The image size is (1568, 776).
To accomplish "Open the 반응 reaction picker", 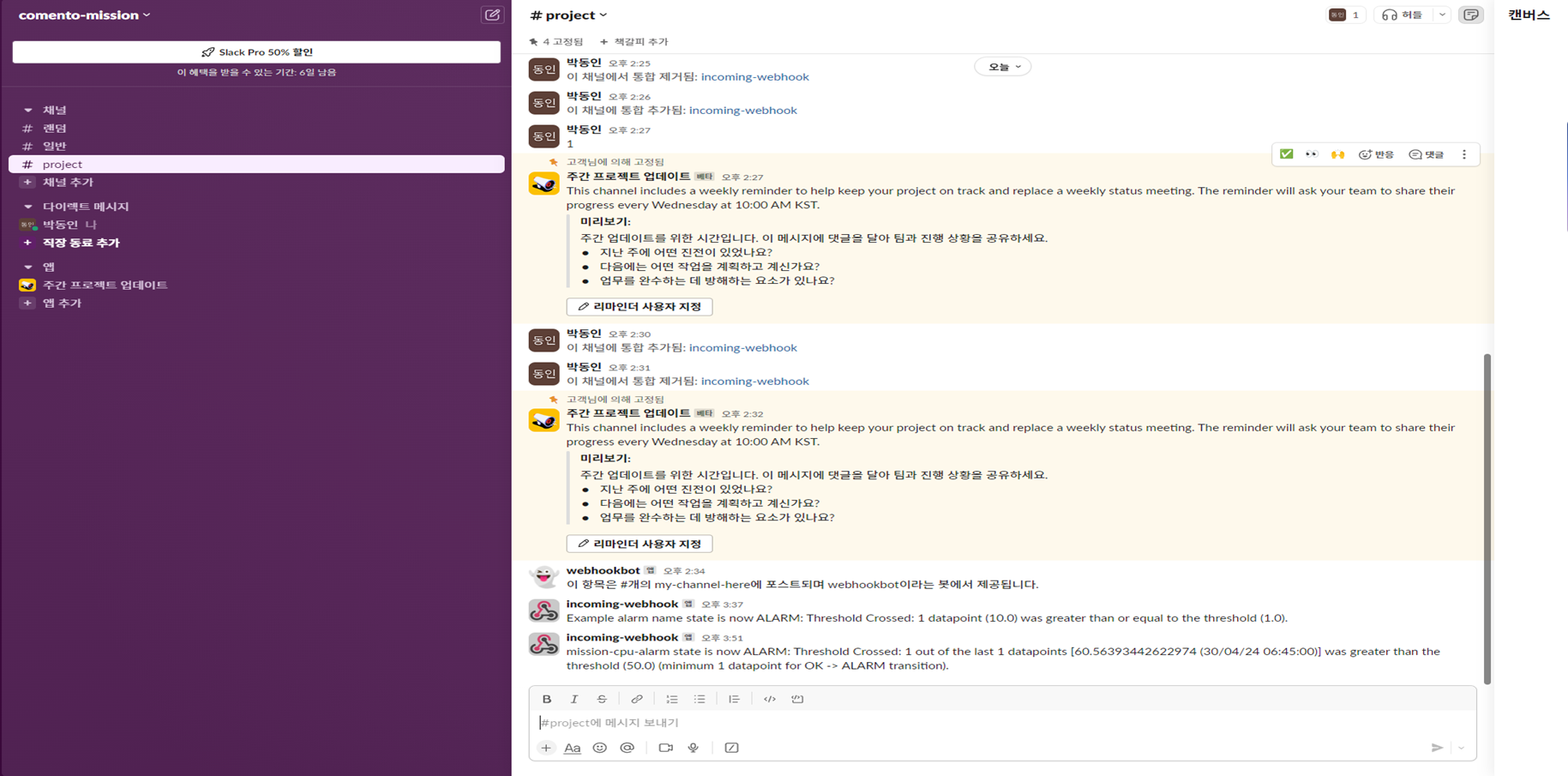I will pos(1376,154).
